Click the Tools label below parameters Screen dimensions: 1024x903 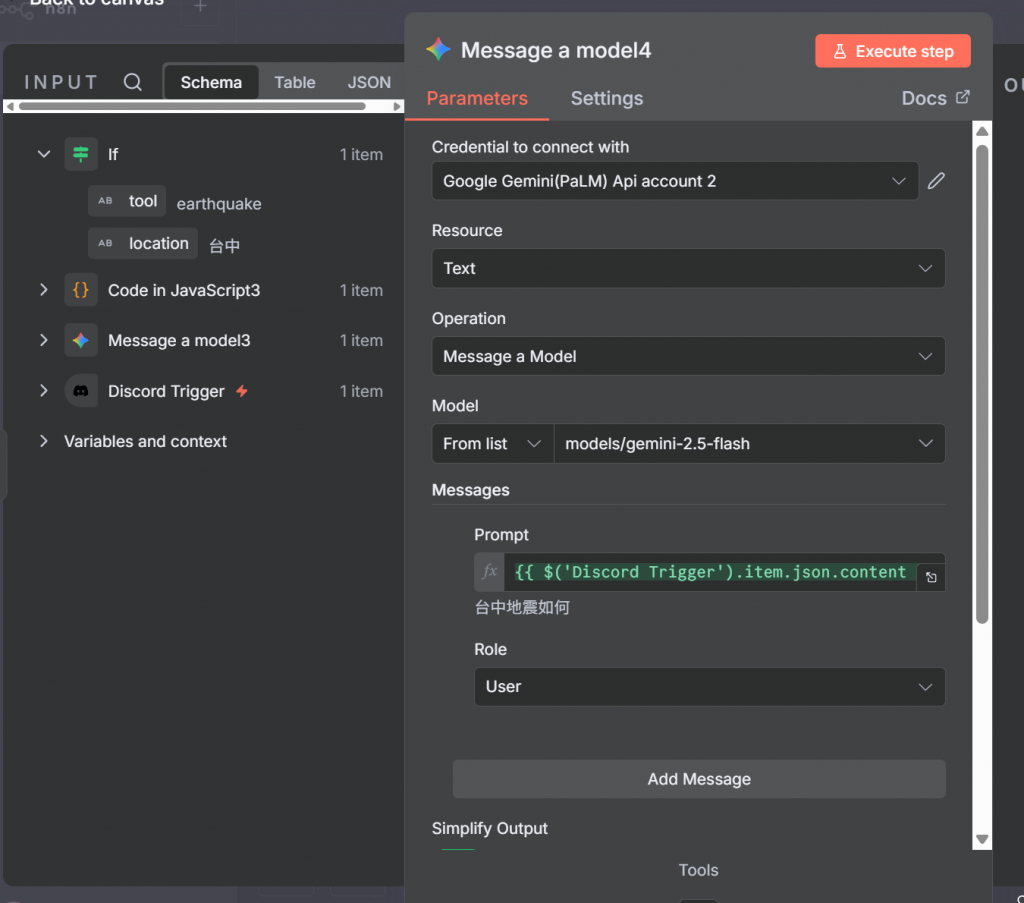[698, 870]
